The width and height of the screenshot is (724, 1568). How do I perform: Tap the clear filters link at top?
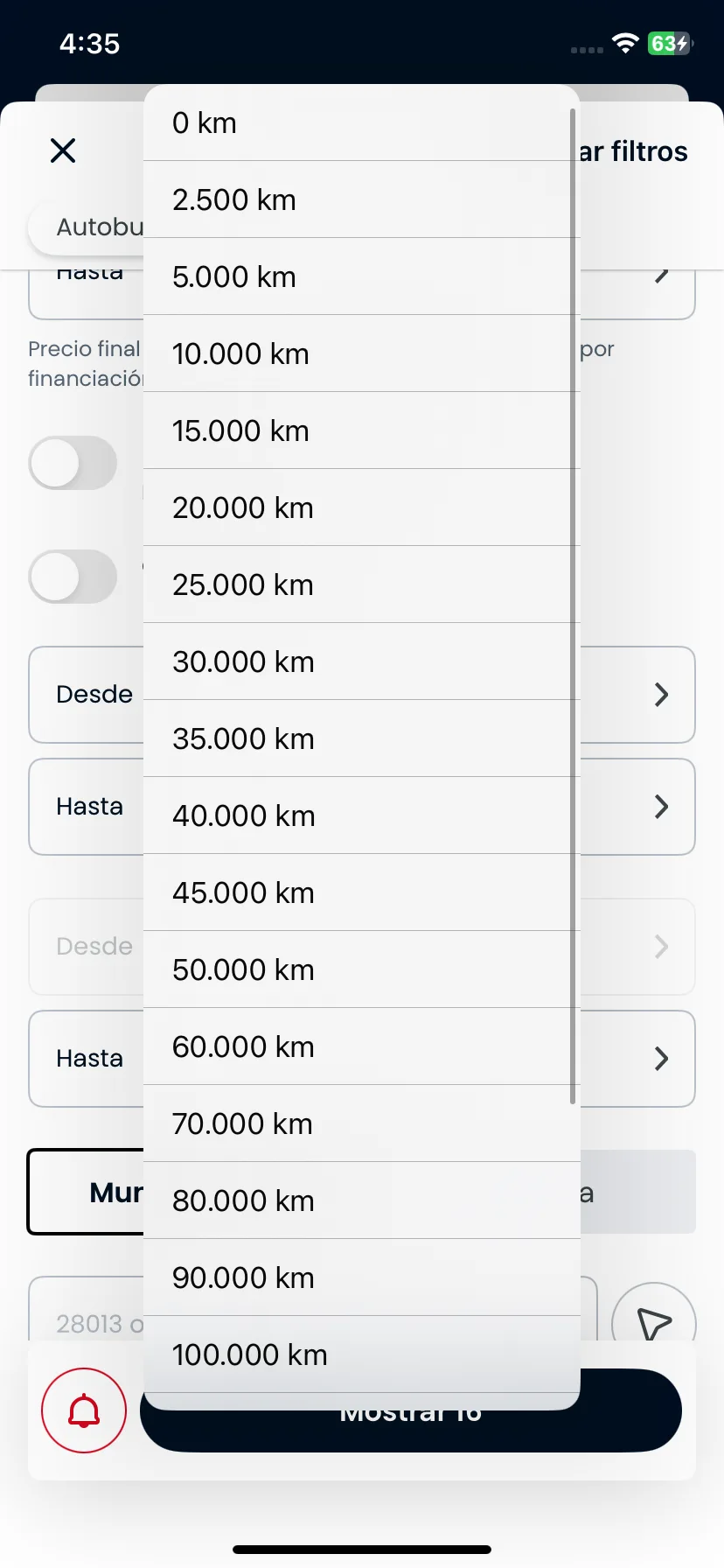(x=634, y=151)
